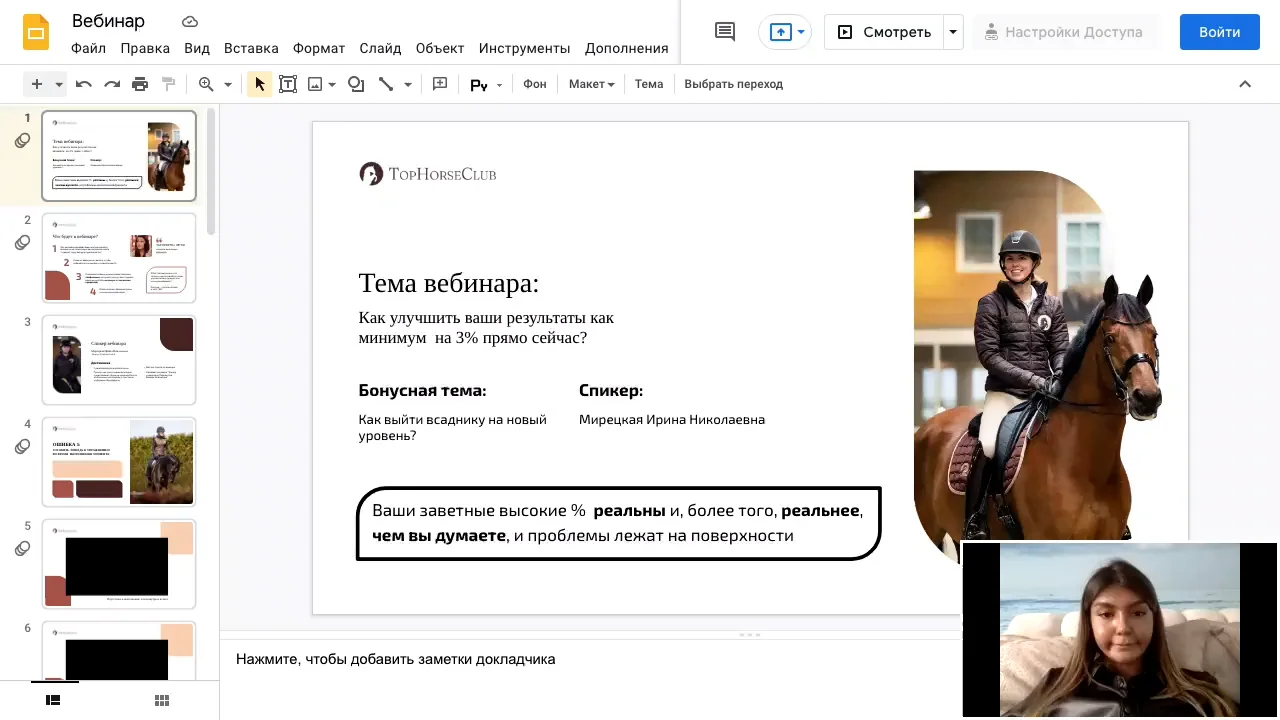Open the Вставка menu

tap(251, 48)
